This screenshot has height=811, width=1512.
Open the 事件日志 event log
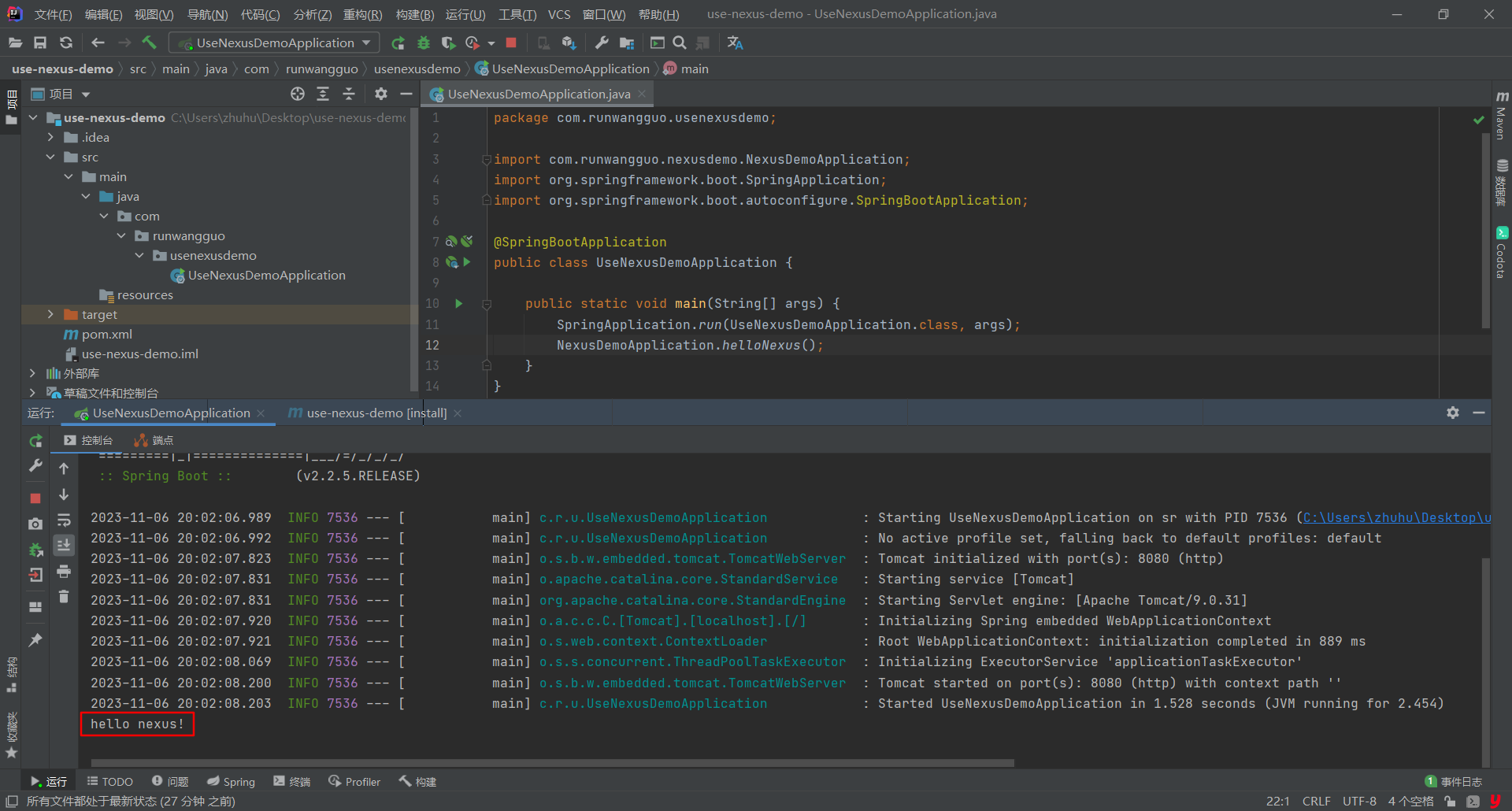point(1454,782)
